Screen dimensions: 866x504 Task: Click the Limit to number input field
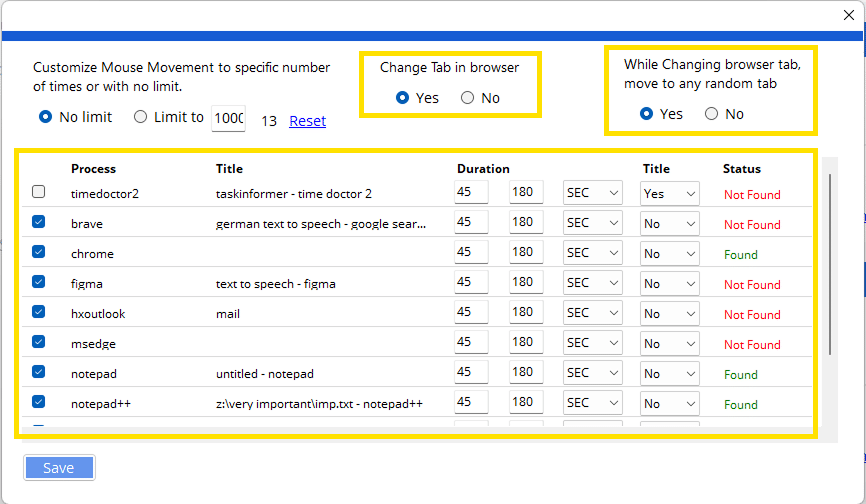228,118
